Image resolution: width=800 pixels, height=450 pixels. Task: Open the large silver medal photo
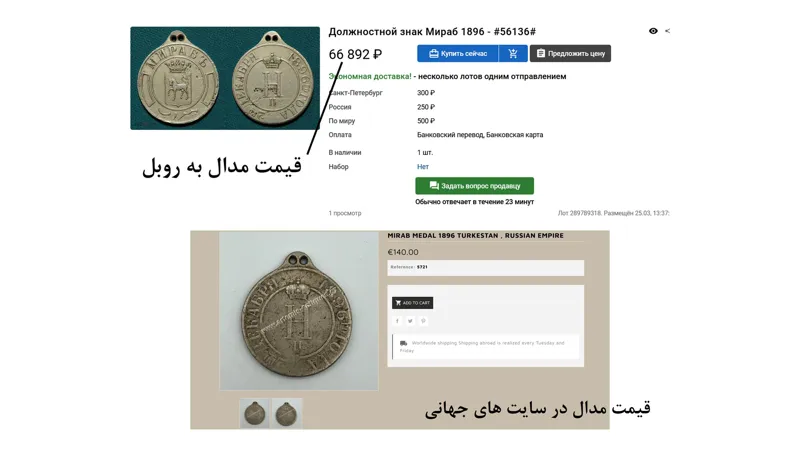(299, 311)
